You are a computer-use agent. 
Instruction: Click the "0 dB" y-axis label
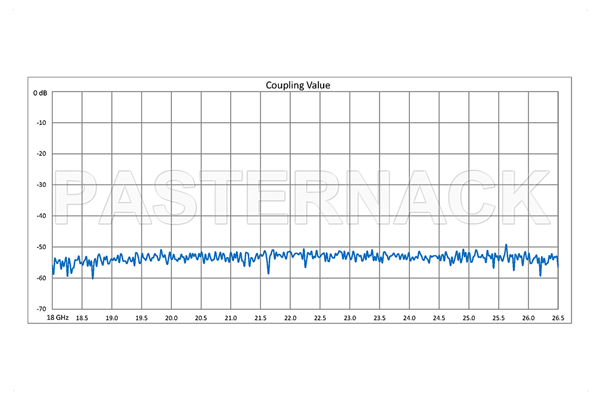point(40,93)
